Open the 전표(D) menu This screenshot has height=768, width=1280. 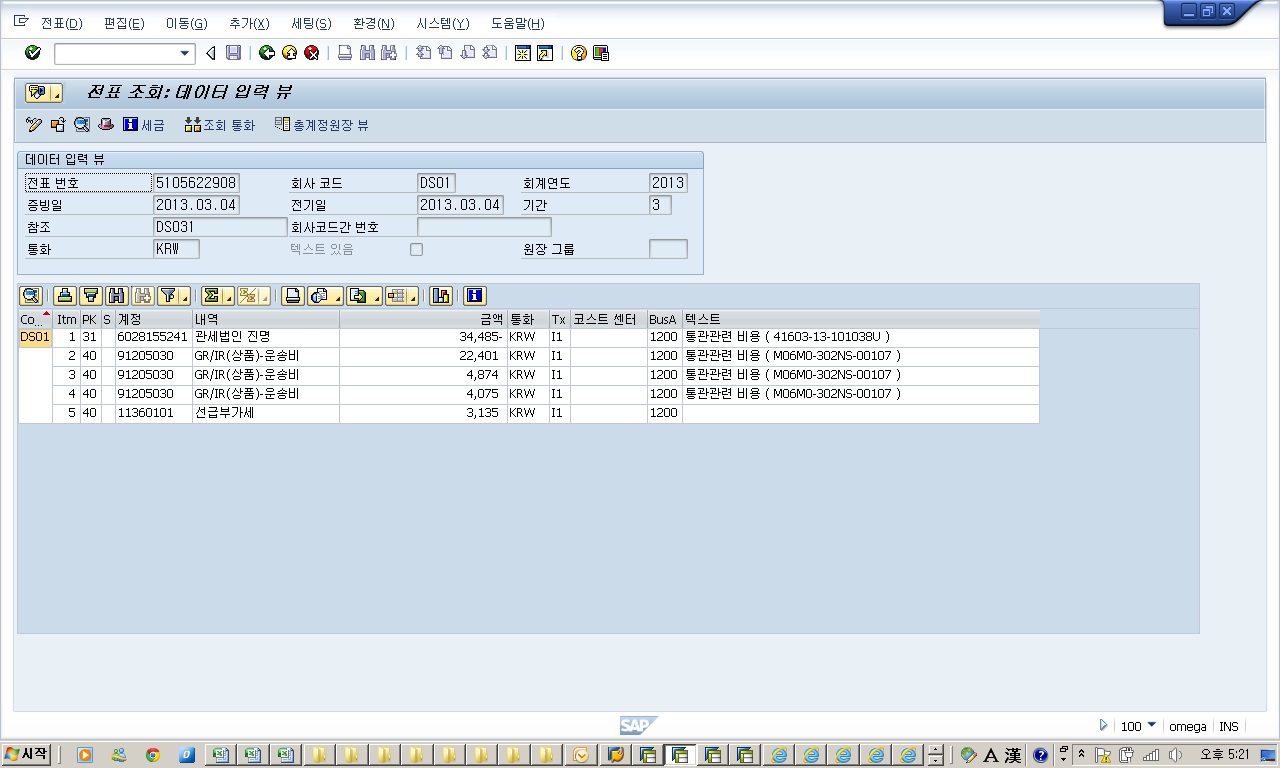61,23
